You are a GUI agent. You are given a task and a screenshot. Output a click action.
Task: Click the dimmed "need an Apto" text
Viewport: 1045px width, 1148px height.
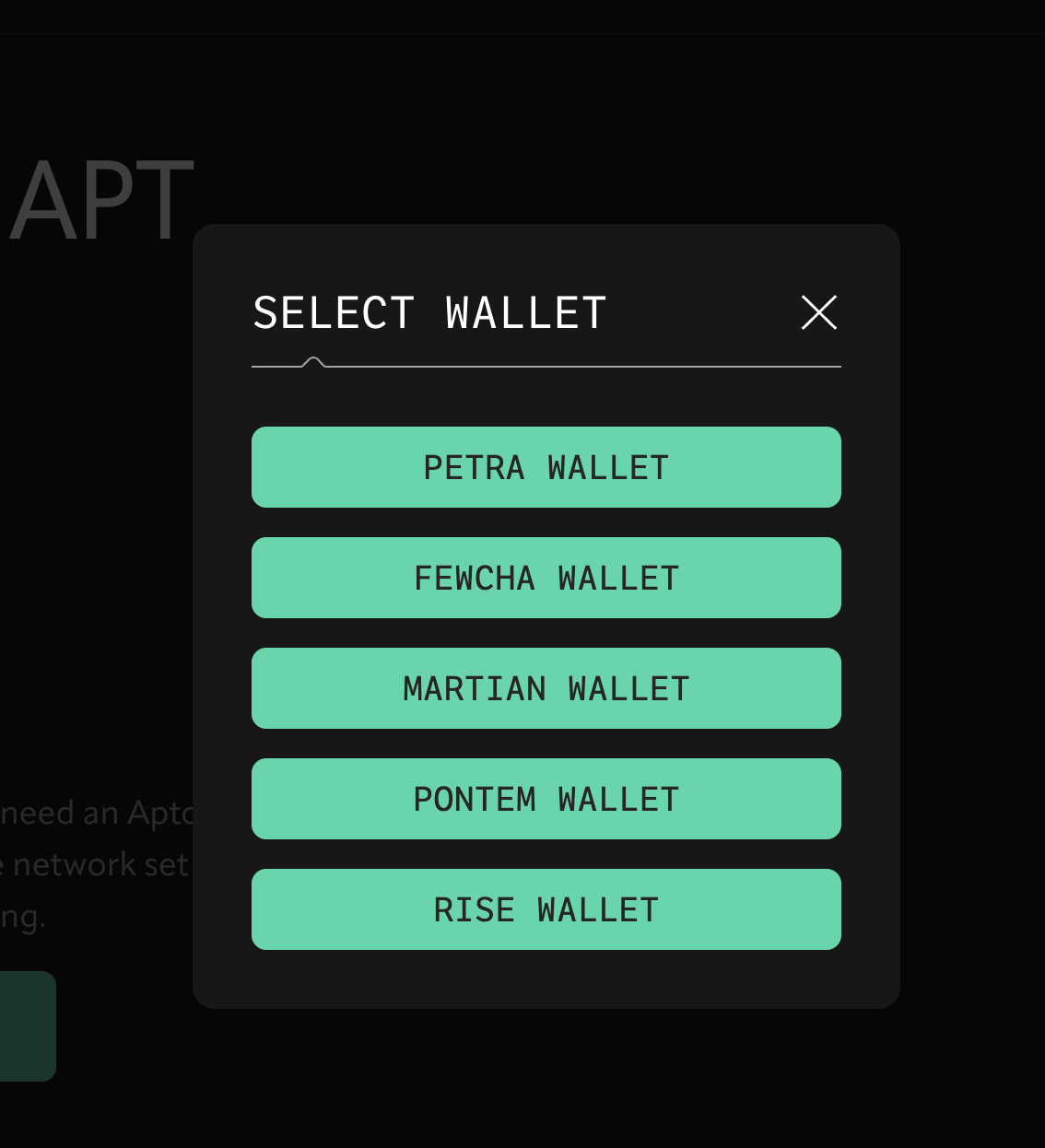coord(97,813)
